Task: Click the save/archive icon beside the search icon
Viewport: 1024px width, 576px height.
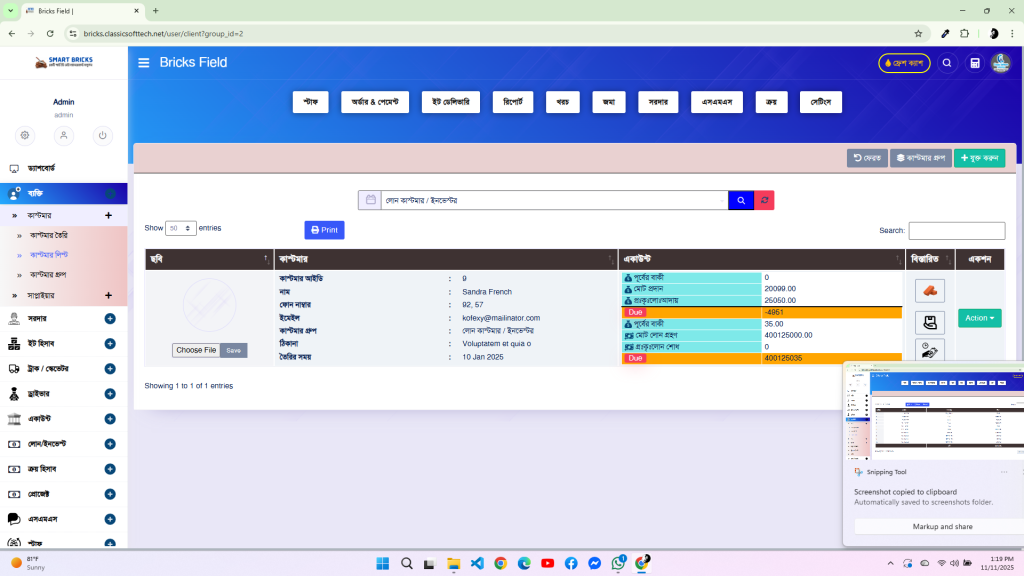Action: [974, 62]
